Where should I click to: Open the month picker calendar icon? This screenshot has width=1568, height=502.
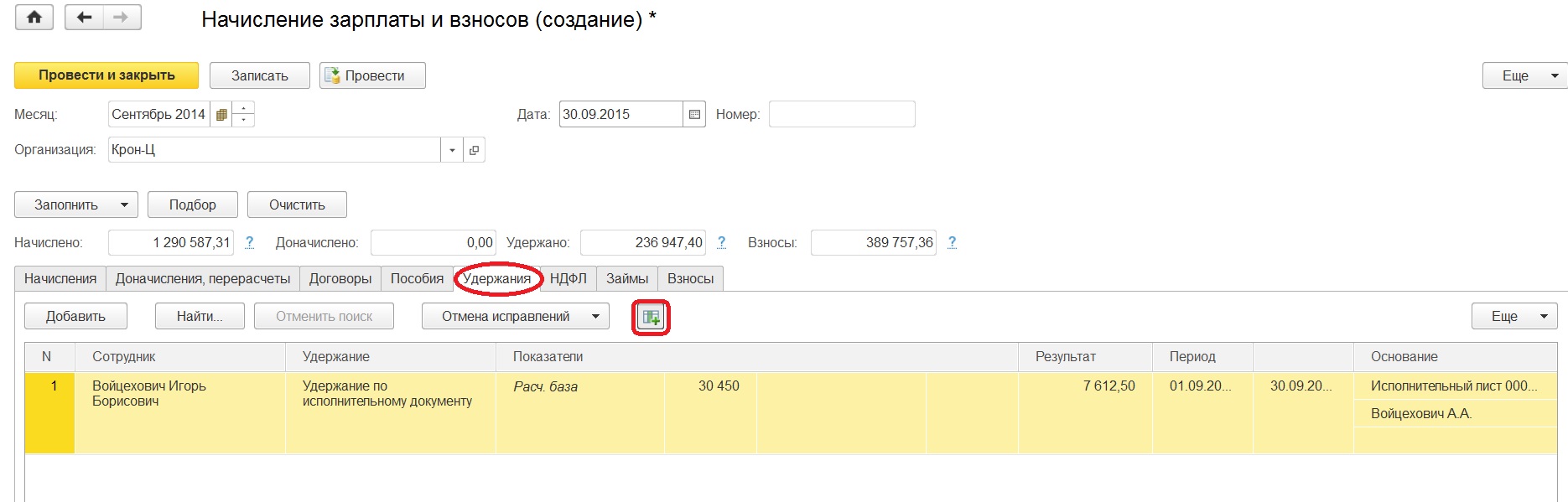point(221,115)
